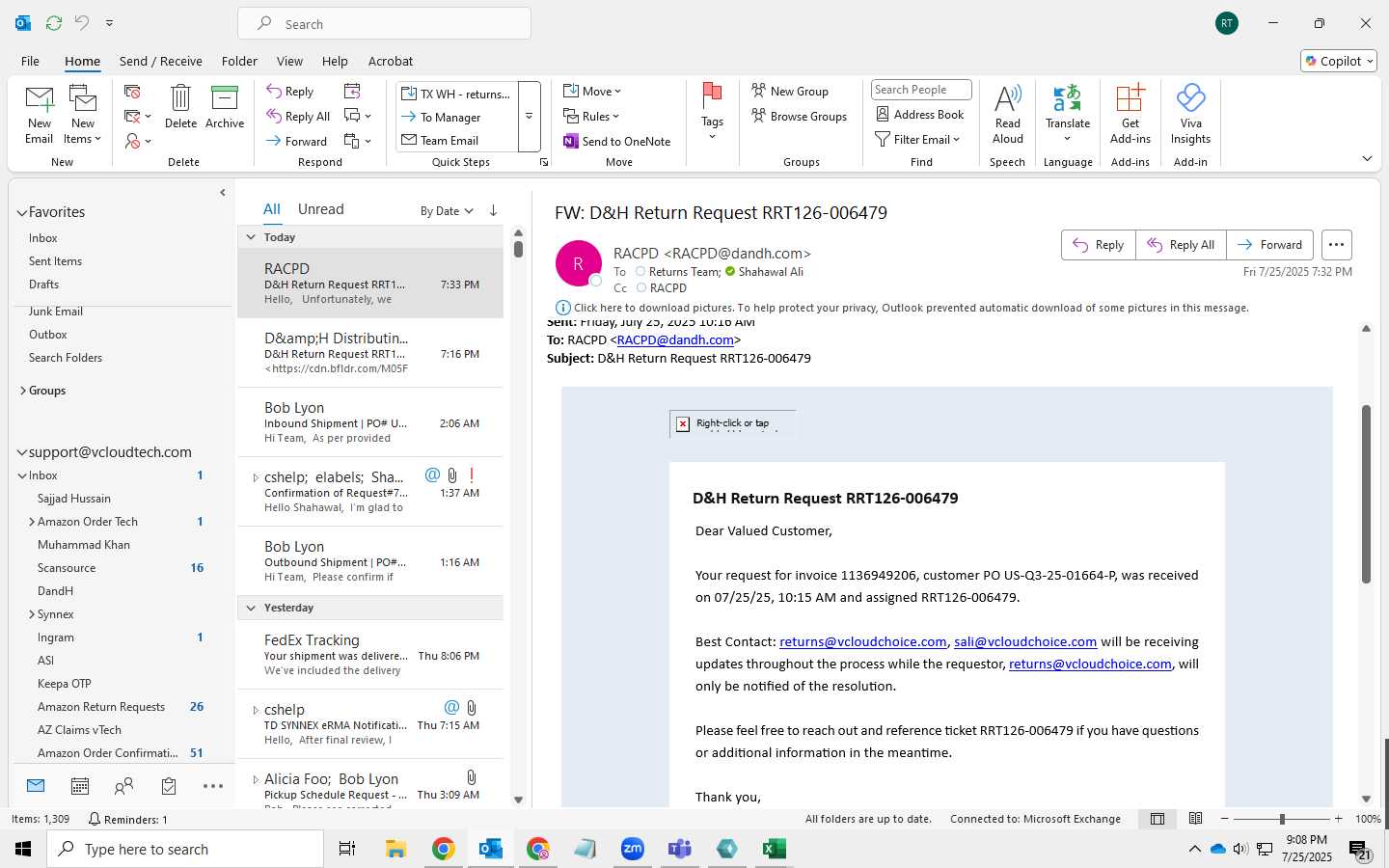1389x868 pixels.
Task: Open Zoom from the taskbar
Action: pos(633,849)
